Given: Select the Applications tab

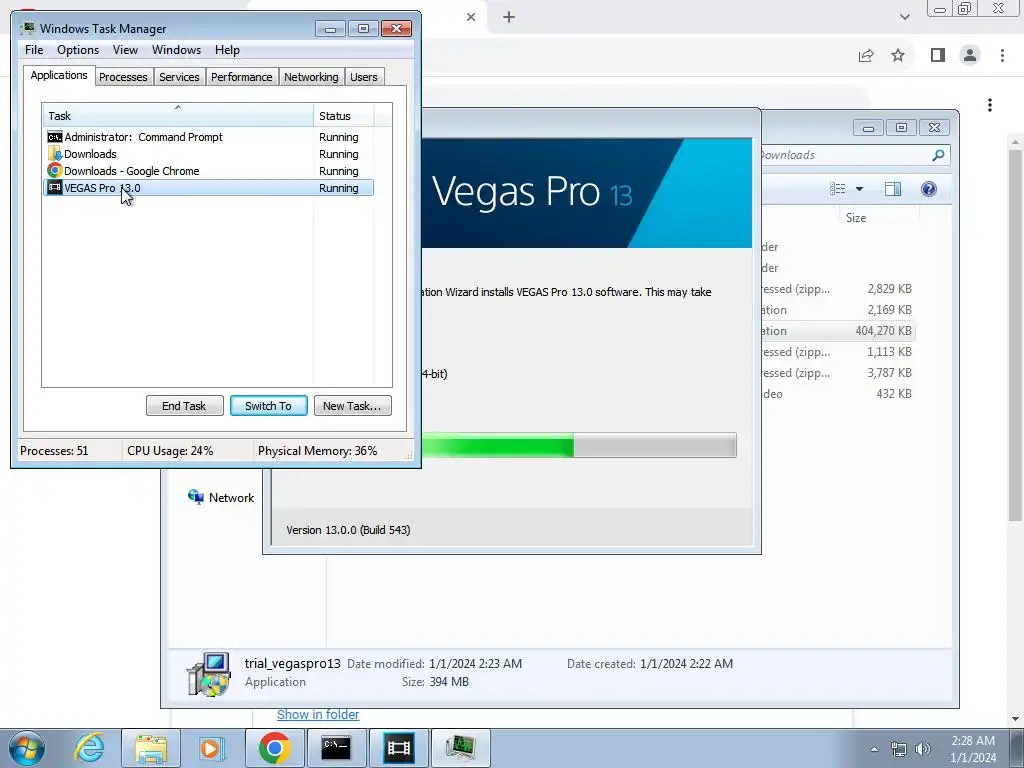Looking at the screenshot, I should point(59,75).
